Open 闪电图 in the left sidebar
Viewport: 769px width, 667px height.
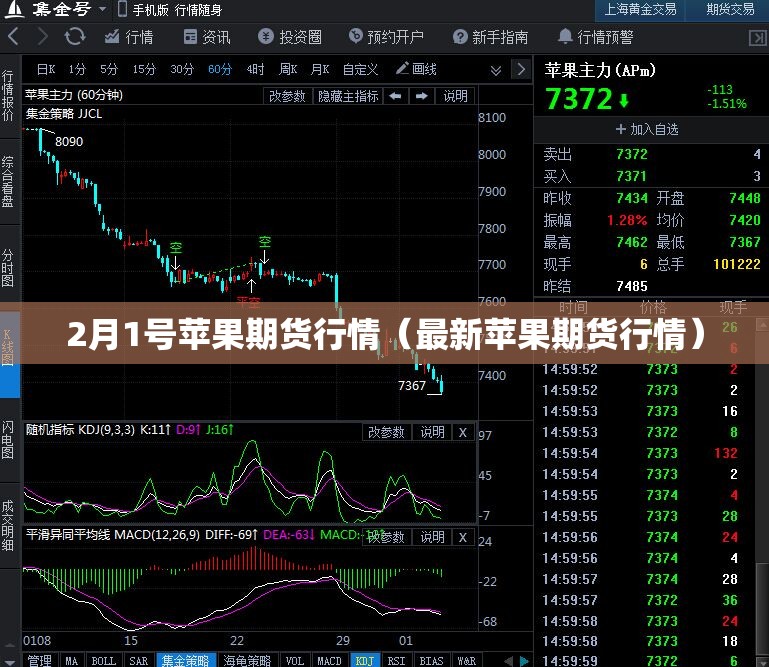tap(8, 439)
